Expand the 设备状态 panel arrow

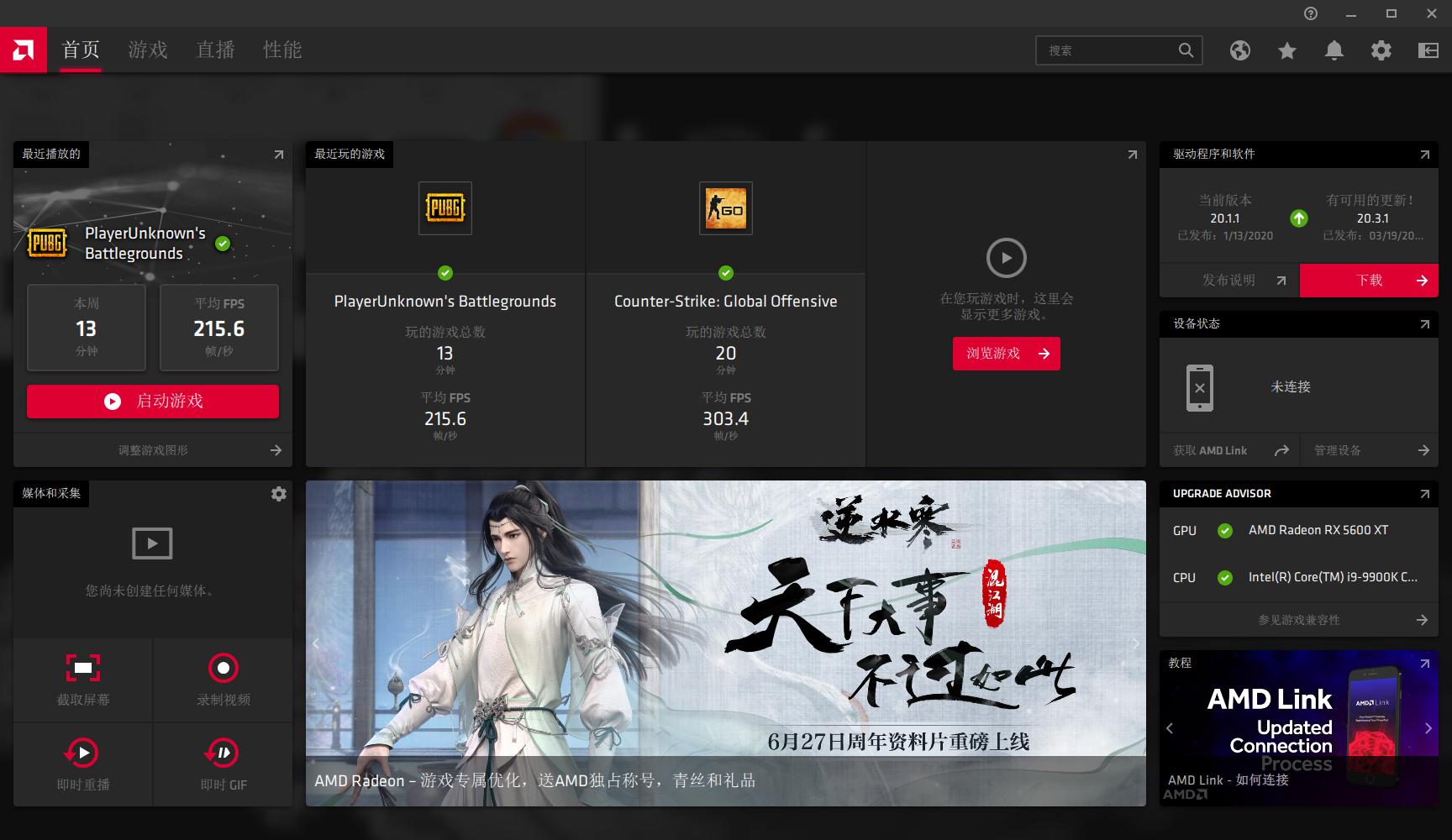coord(1424,324)
